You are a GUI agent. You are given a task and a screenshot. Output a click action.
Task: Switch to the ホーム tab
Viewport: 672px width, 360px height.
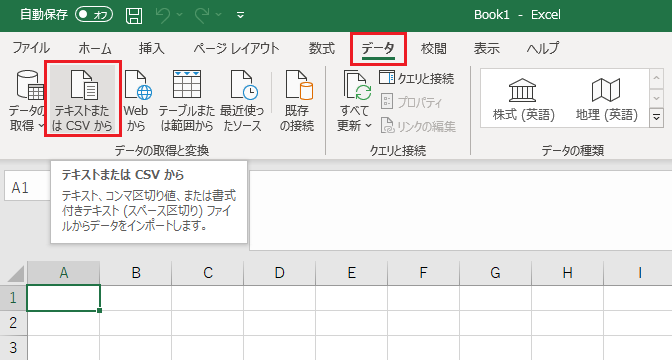coord(95,48)
